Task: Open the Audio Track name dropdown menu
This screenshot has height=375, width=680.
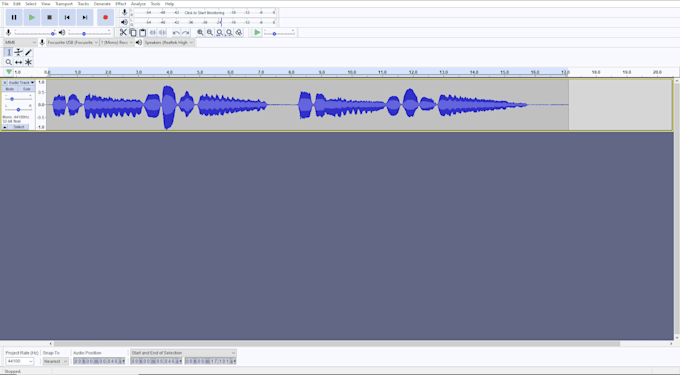Action: [x=21, y=82]
